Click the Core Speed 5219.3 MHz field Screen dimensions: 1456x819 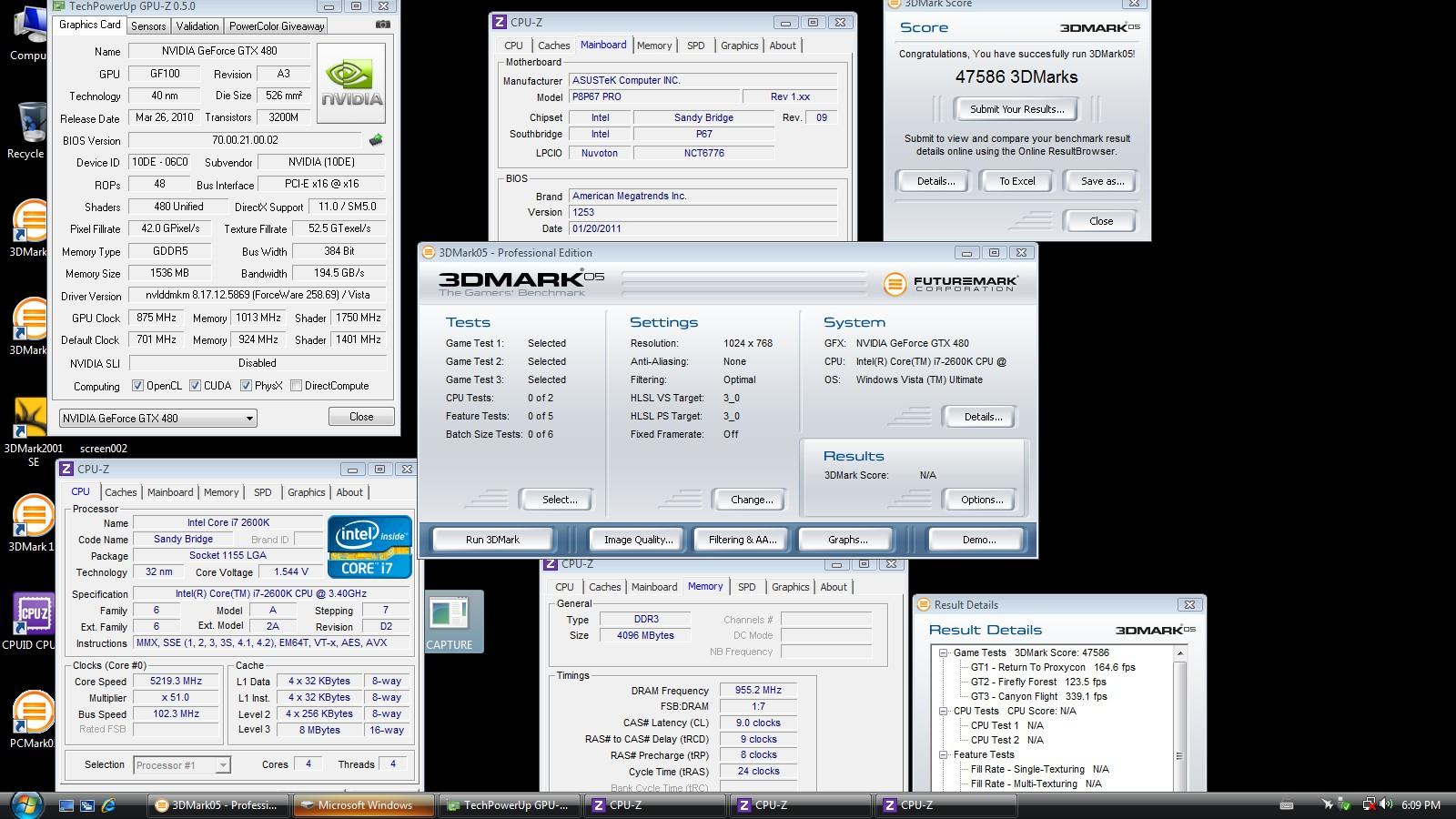pos(176,681)
